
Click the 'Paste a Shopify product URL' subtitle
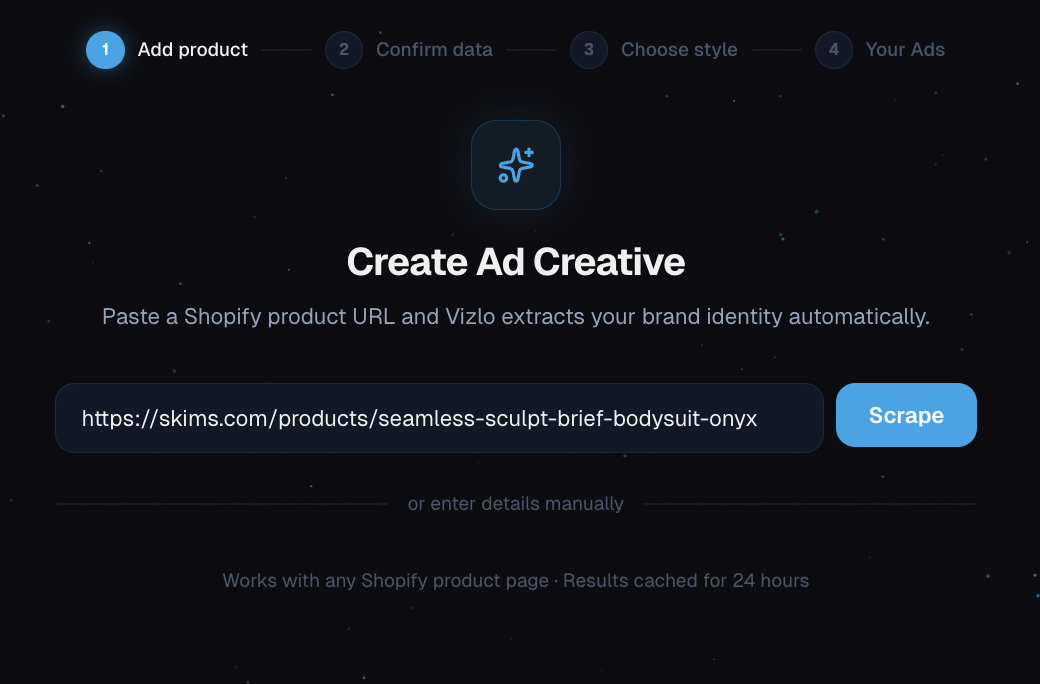[515, 316]
